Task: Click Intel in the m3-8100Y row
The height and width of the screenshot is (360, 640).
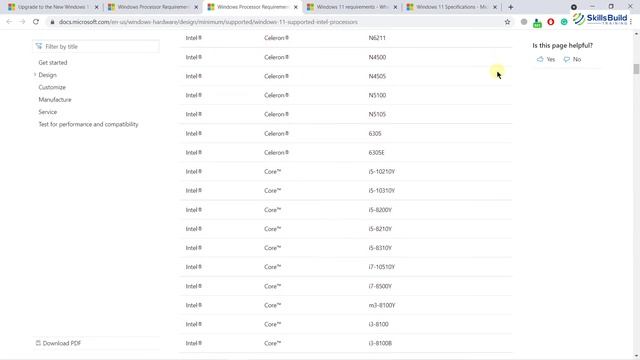Action: coord(194,305)
